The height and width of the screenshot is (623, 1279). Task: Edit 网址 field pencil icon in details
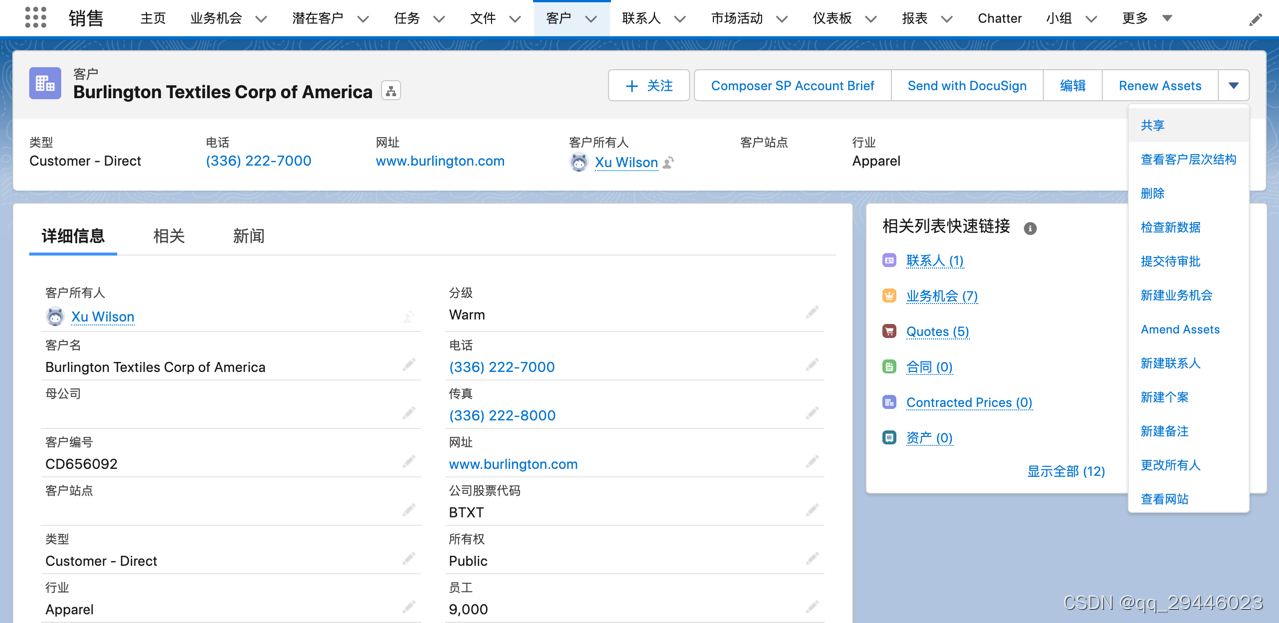pos(812,461)
